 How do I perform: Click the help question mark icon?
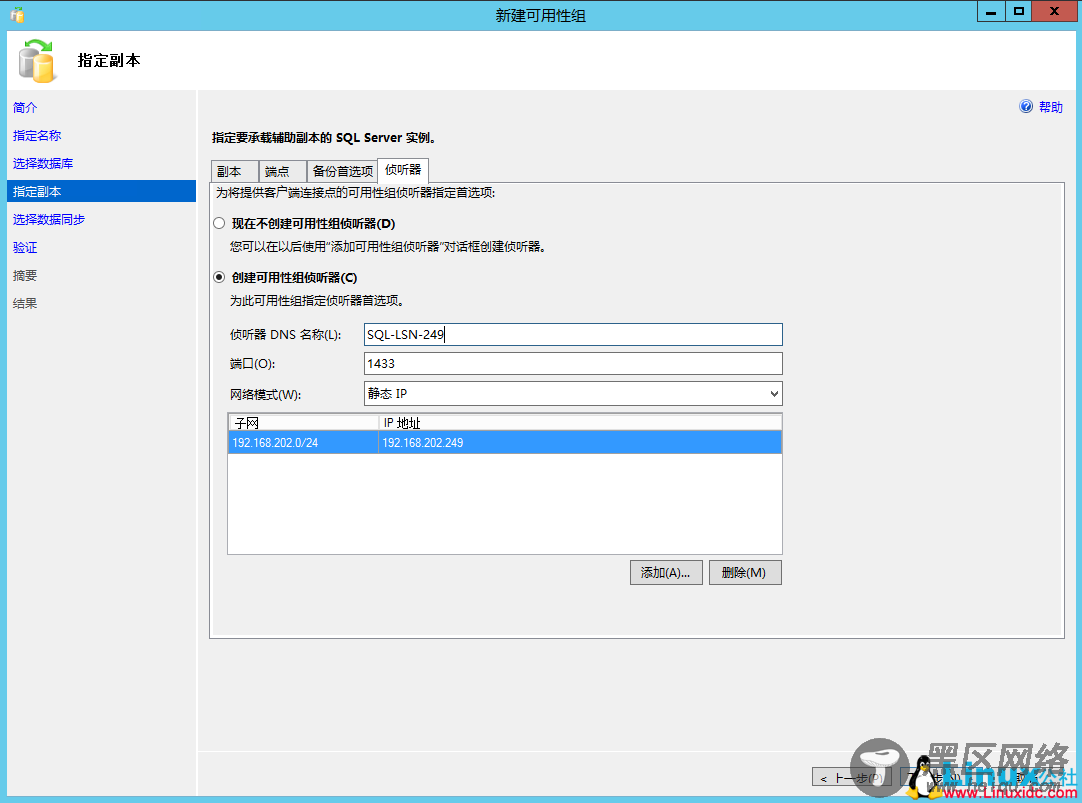point(1026,106)
